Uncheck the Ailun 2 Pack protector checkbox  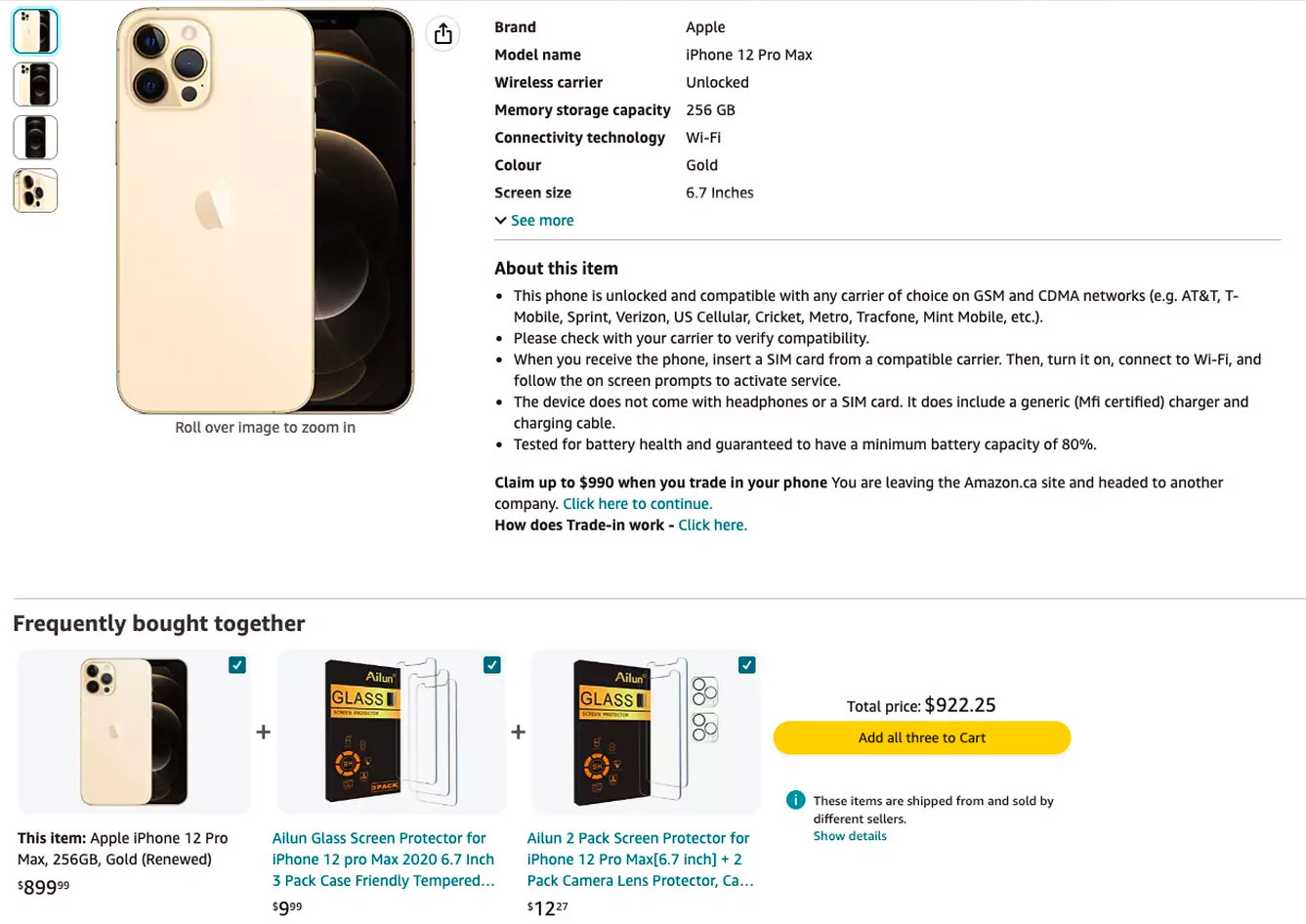(747, 665)
